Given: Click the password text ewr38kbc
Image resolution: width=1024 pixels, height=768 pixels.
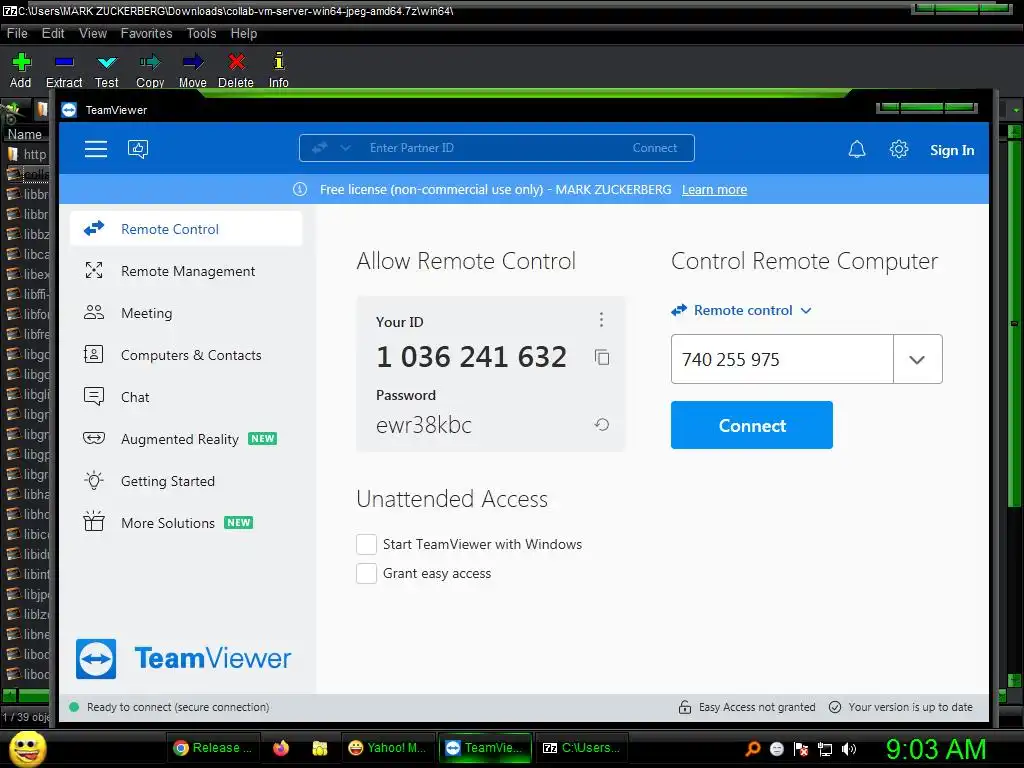Looking at the screenshot, I should coord(424,425).
